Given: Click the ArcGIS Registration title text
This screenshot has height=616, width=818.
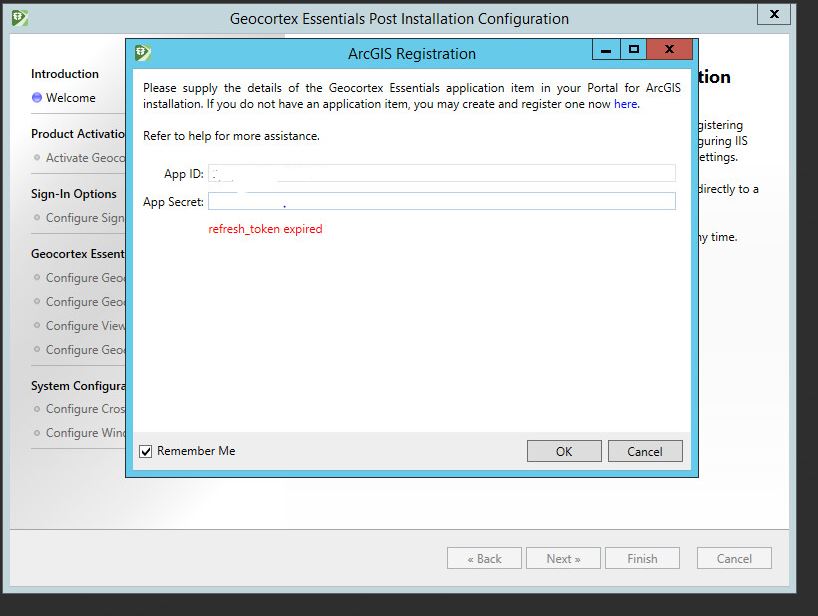Looking at the screenshot, I should pyautogui.click(x=412, y=54).
